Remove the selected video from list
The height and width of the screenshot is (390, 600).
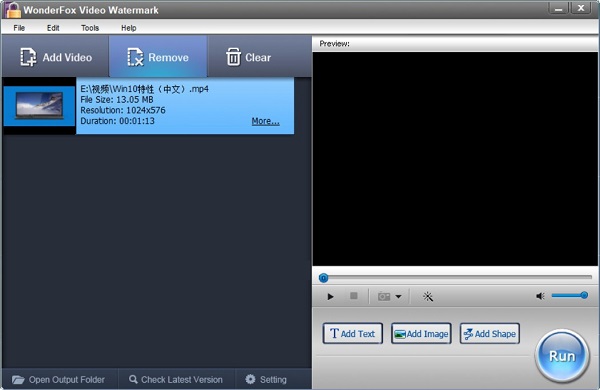pyautogui.click(x=158, y=57)
